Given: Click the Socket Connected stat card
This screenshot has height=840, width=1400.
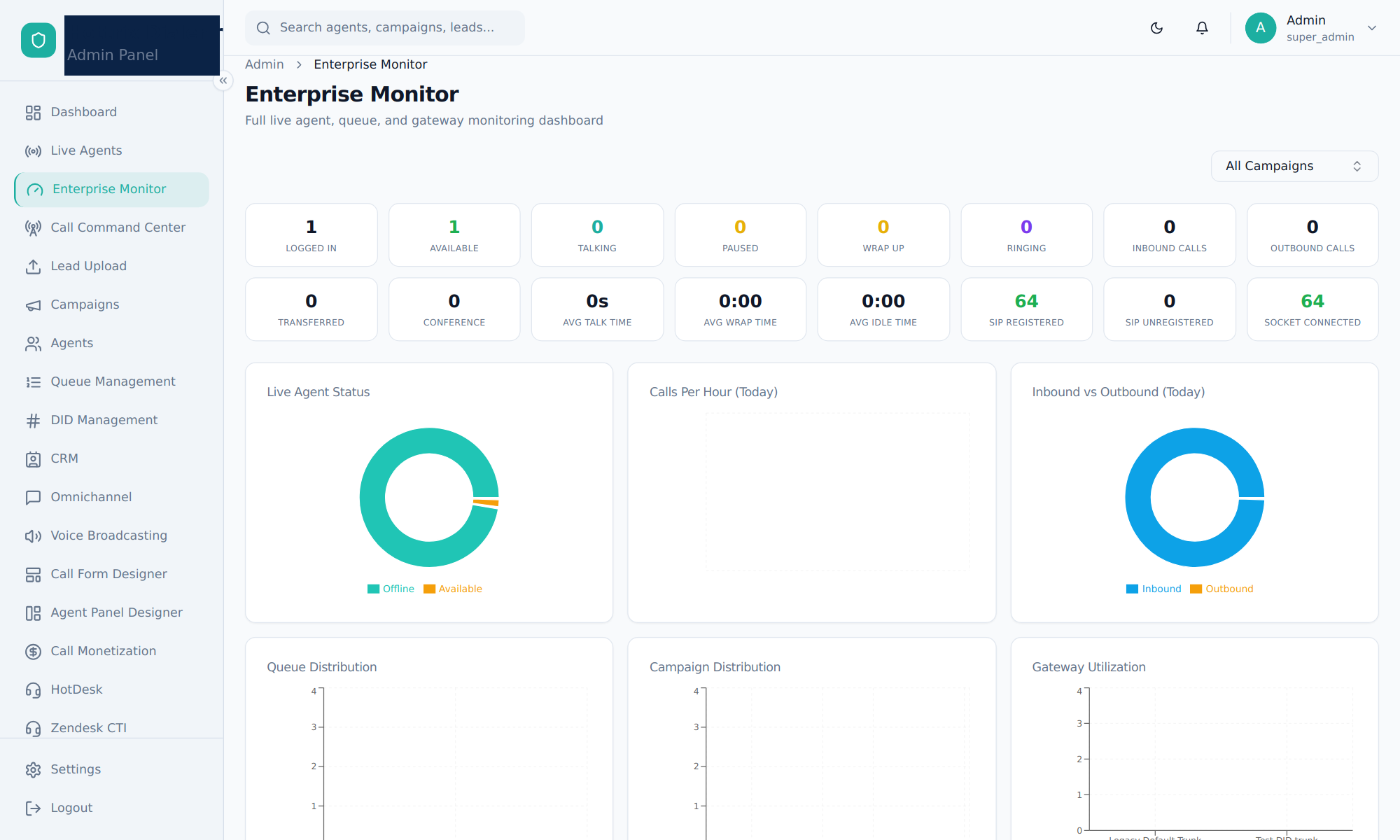Looking at the screenshot, I should point(1312,309).
